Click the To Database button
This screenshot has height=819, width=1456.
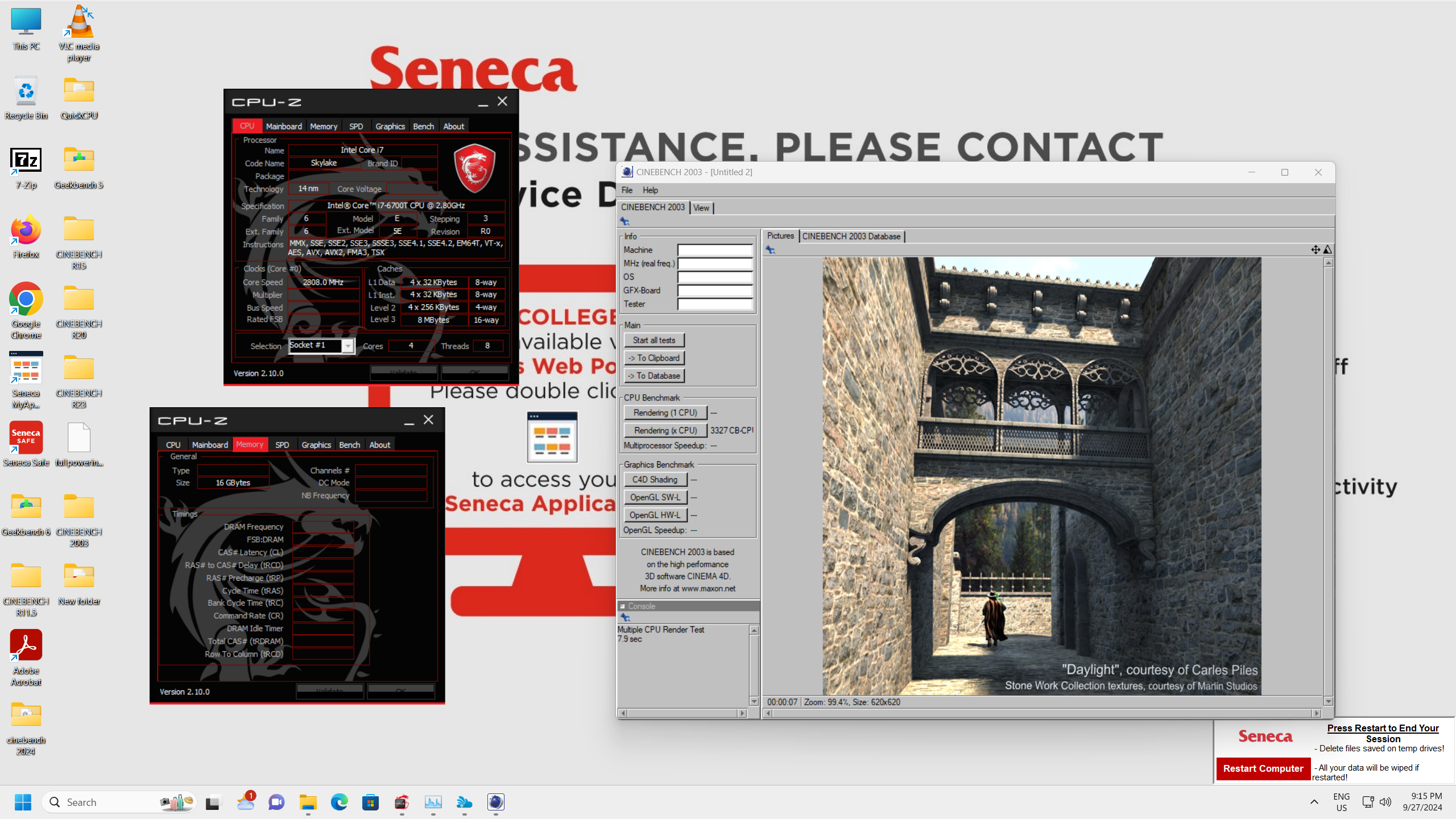click(x=654, y=376)
